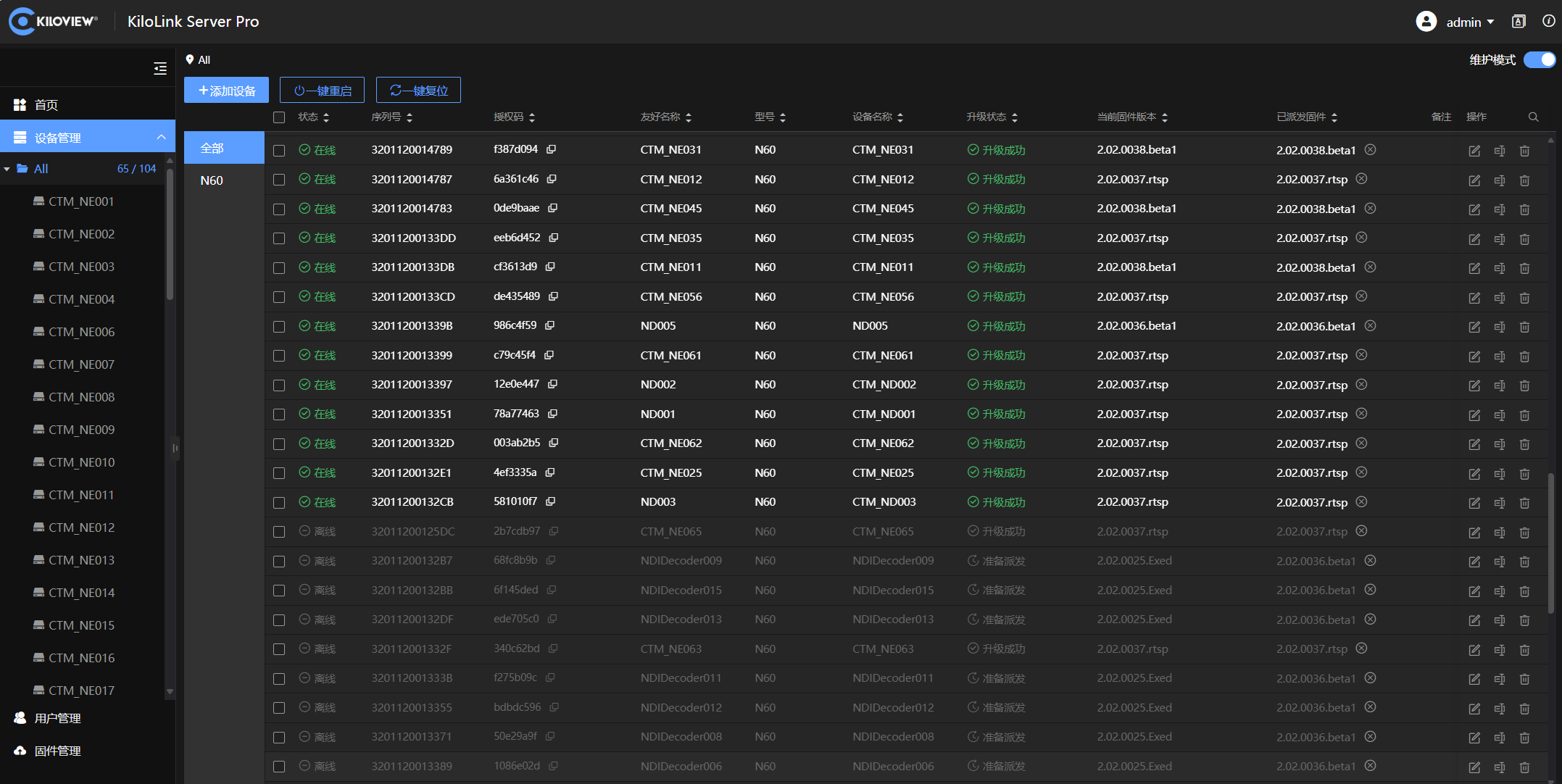Check the box for serial 32011200133DB
The width and height of the screenshot is (1562, 784).
coord(279,268)
